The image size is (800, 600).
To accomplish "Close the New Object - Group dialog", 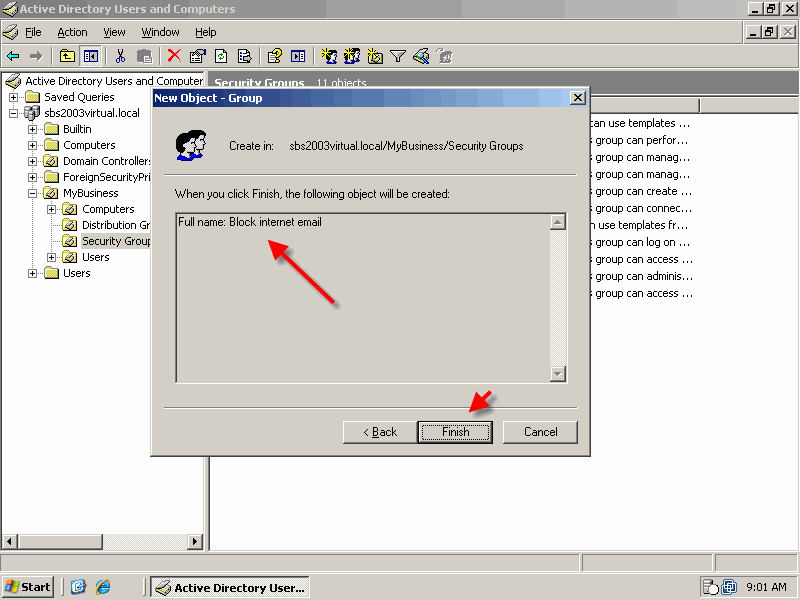I will tap(577, 97).
